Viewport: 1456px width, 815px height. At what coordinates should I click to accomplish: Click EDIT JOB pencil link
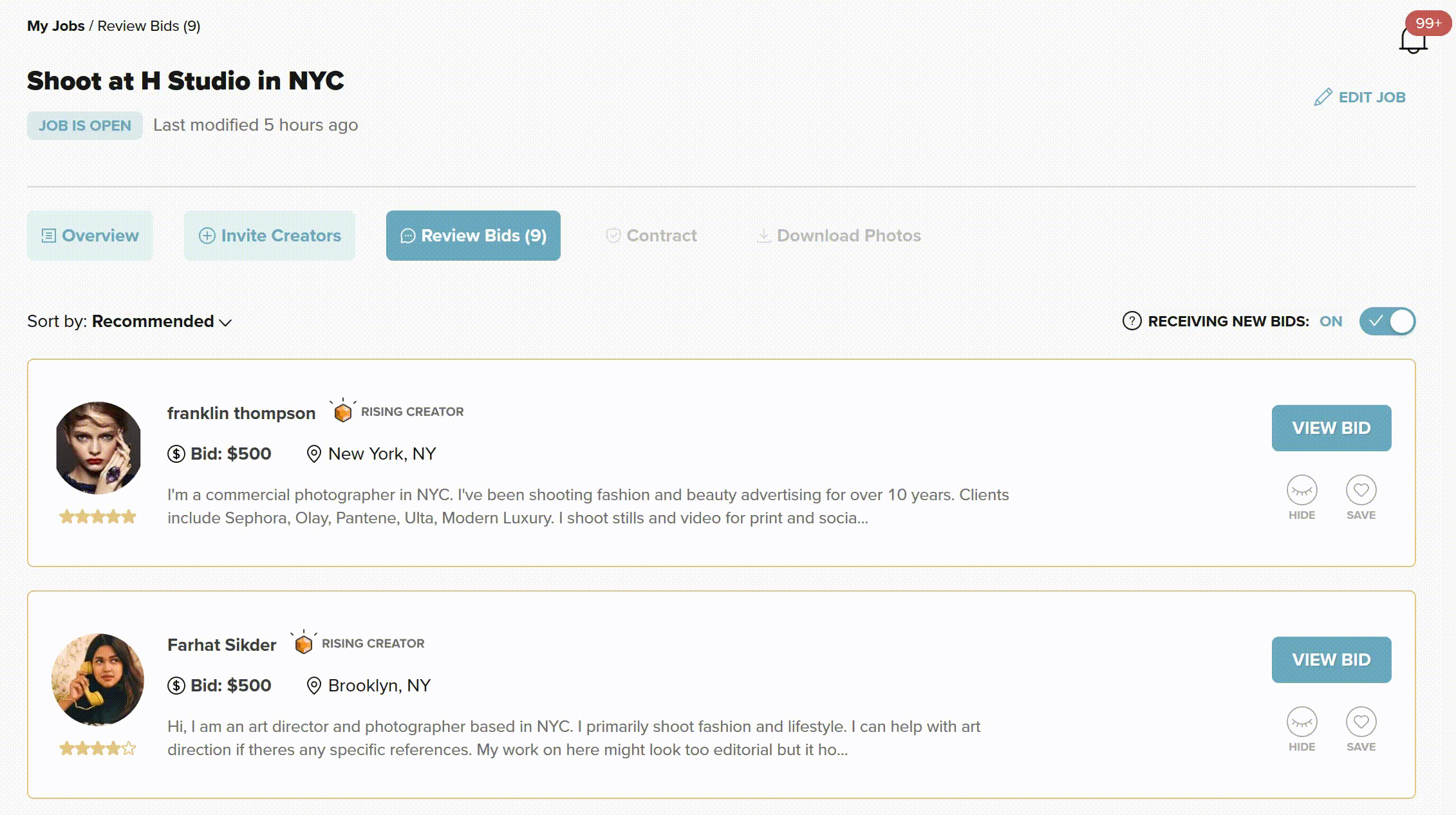click(x=1361, y=97)
